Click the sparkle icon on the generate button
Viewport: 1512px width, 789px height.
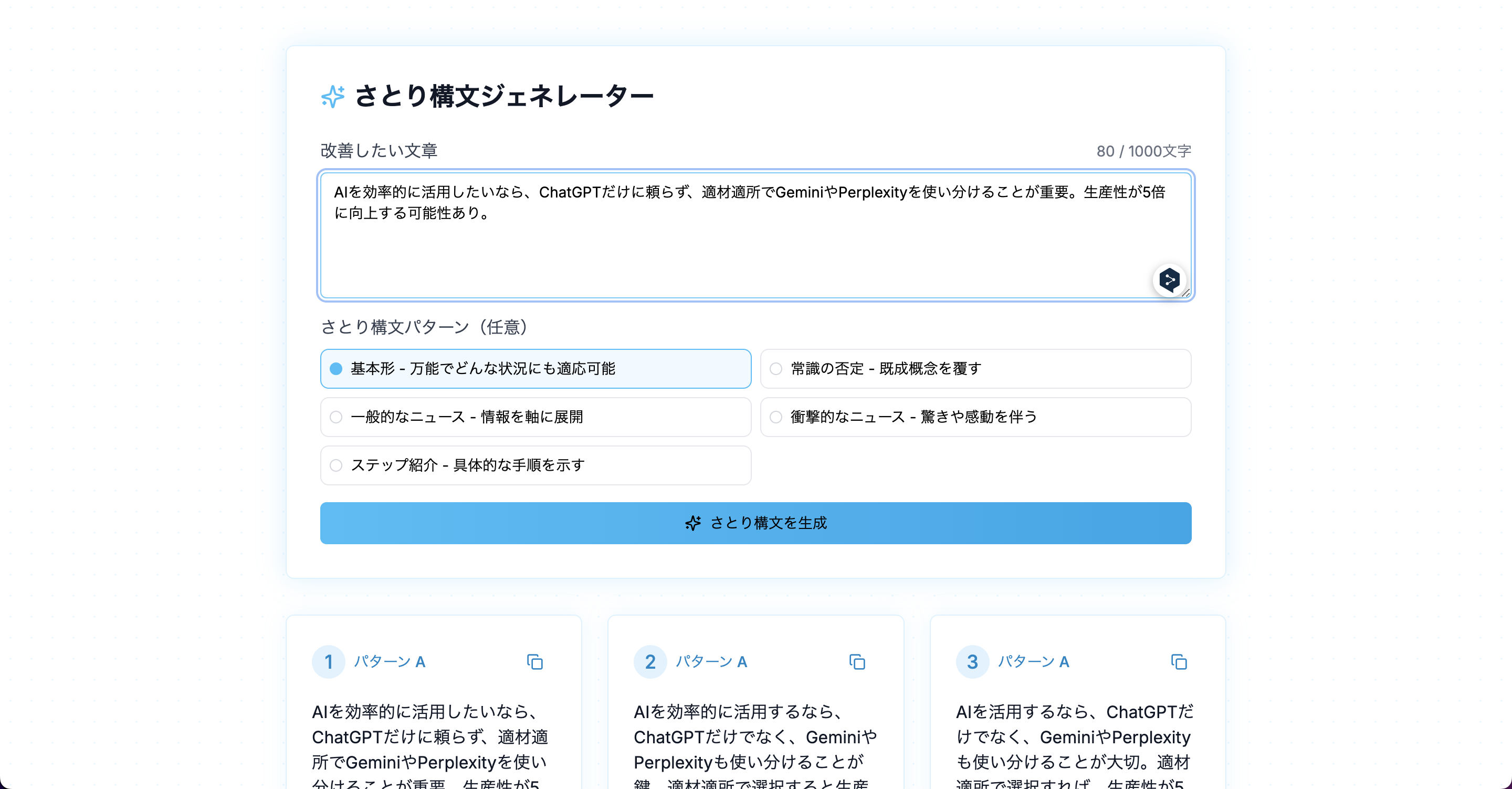[x=693, y=523]
